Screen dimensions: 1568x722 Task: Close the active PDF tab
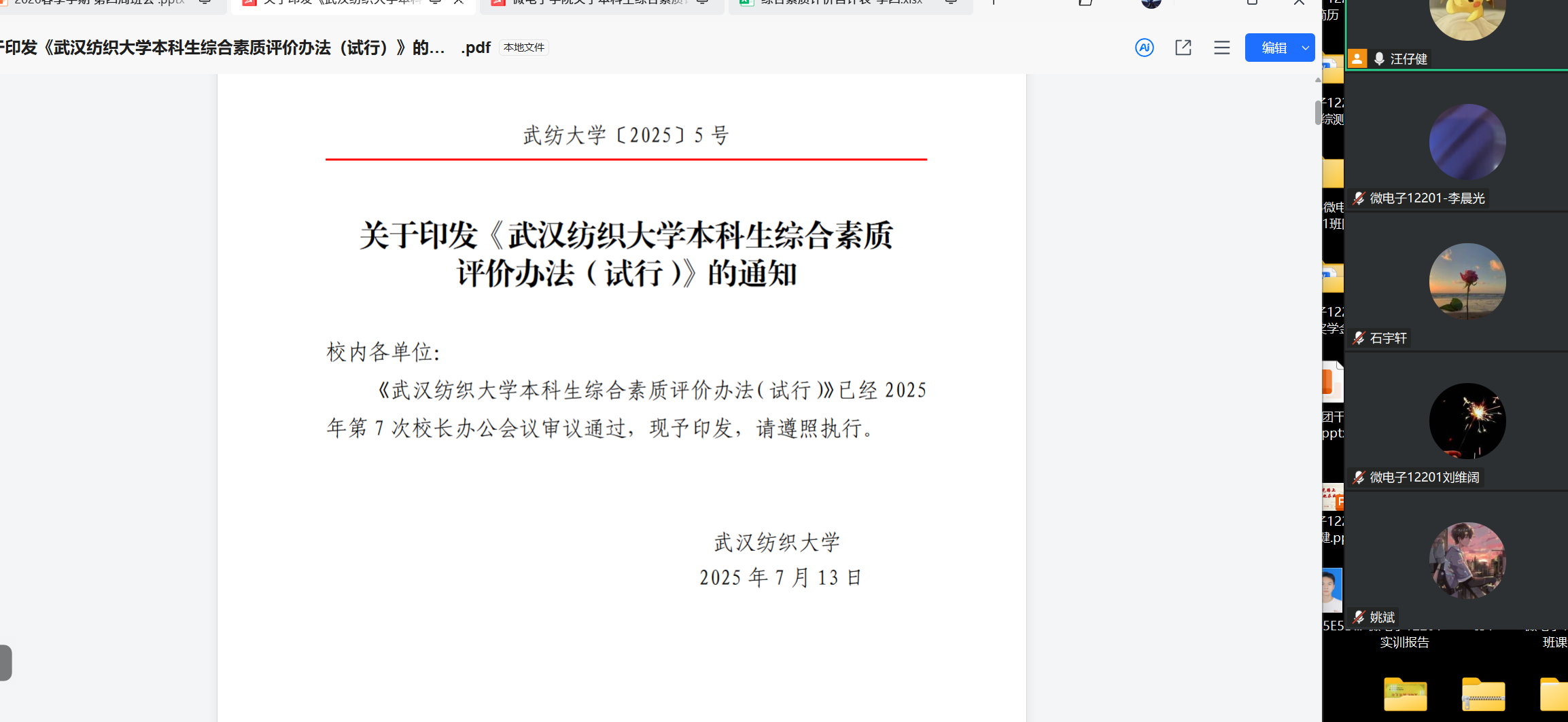coord(459,3)
